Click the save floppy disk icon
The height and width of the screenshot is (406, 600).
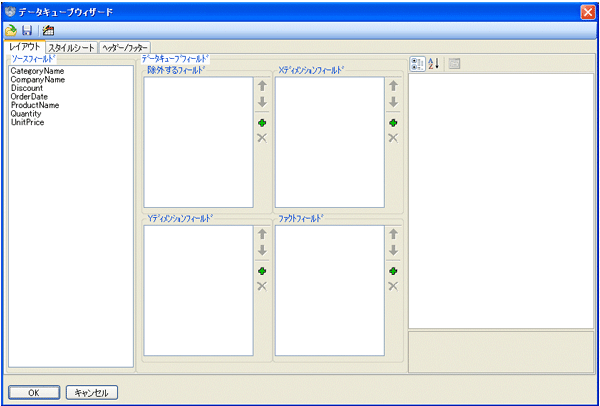point(27,31)
